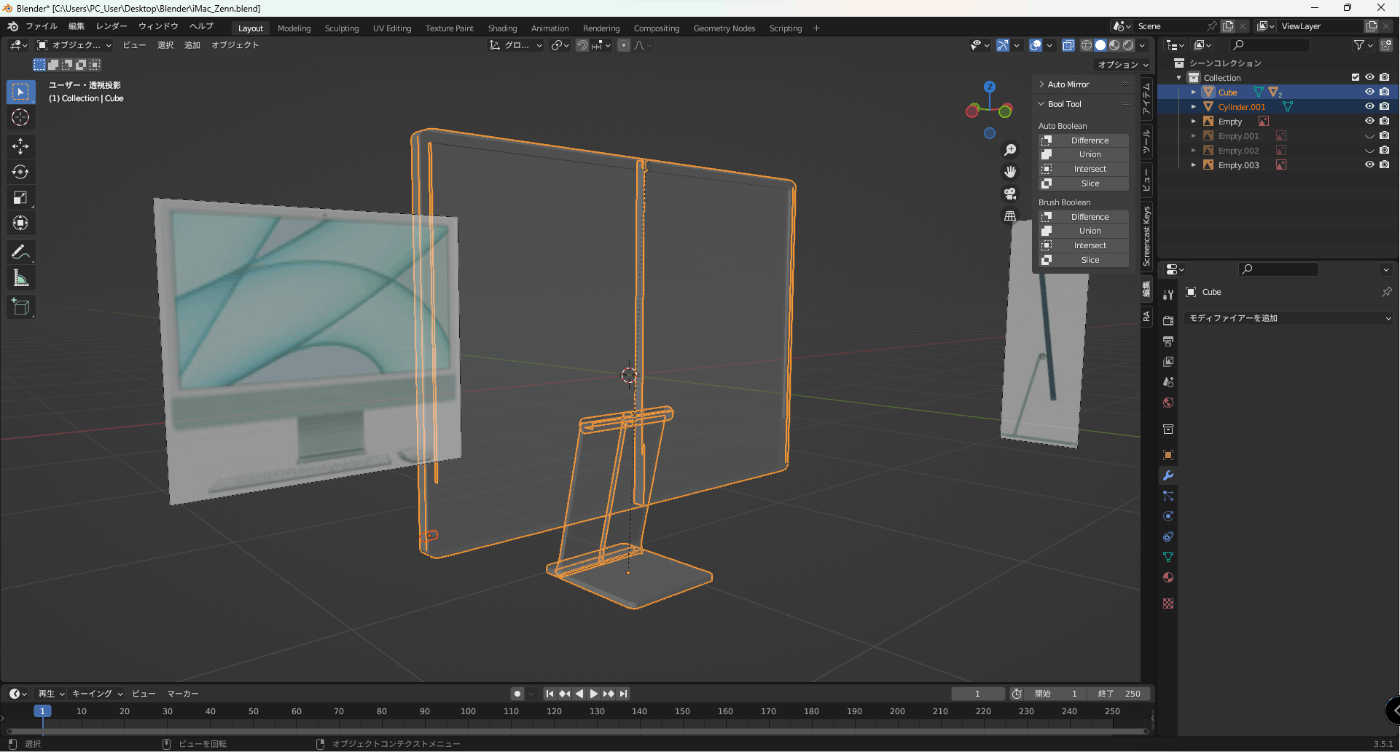Image resolution: width=1400 pixels, height=752 pixels.
Task: Toggle snapping magnet icon
Action: (x=582, y=45)
